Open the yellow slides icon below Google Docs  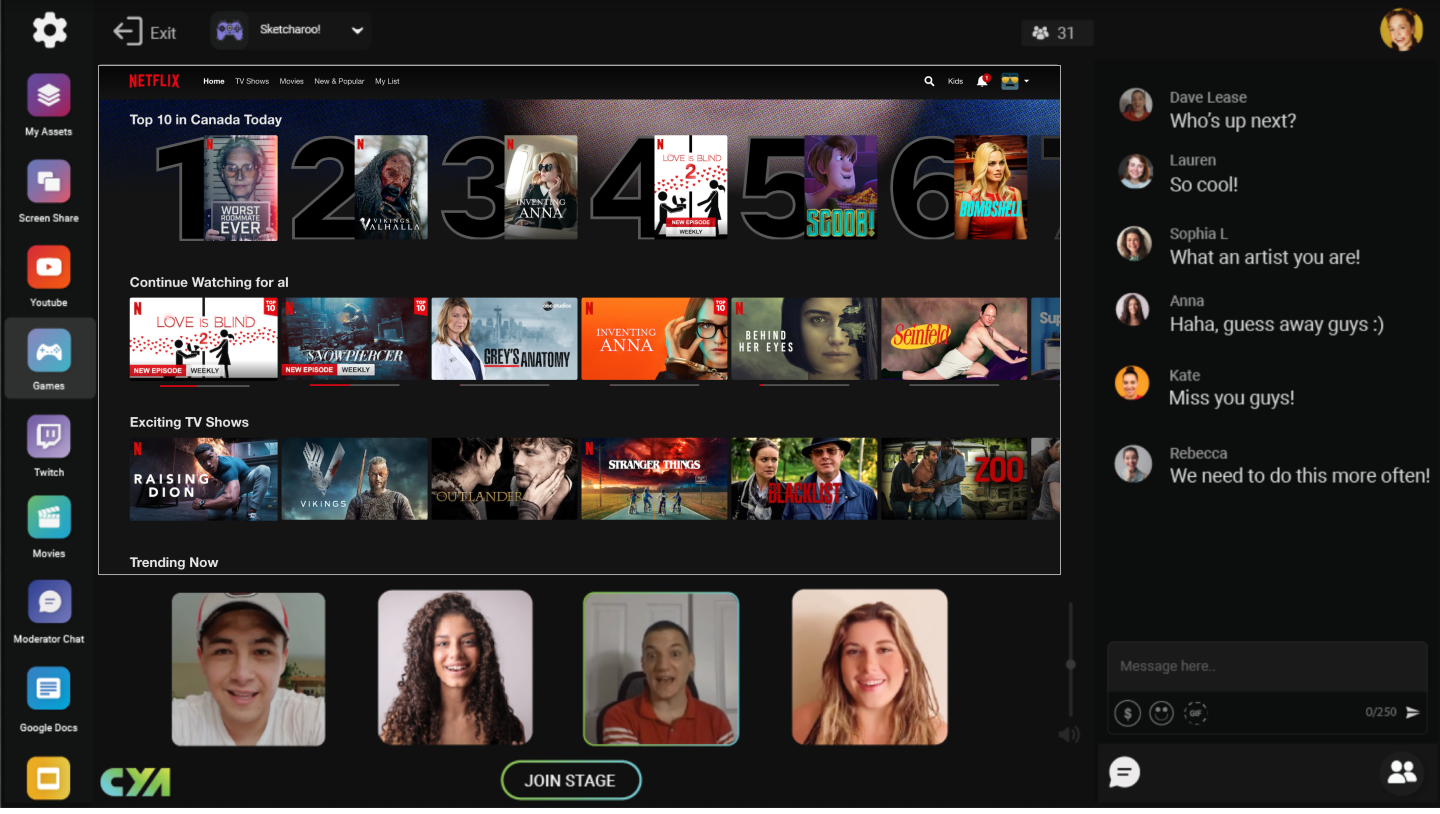49,778
